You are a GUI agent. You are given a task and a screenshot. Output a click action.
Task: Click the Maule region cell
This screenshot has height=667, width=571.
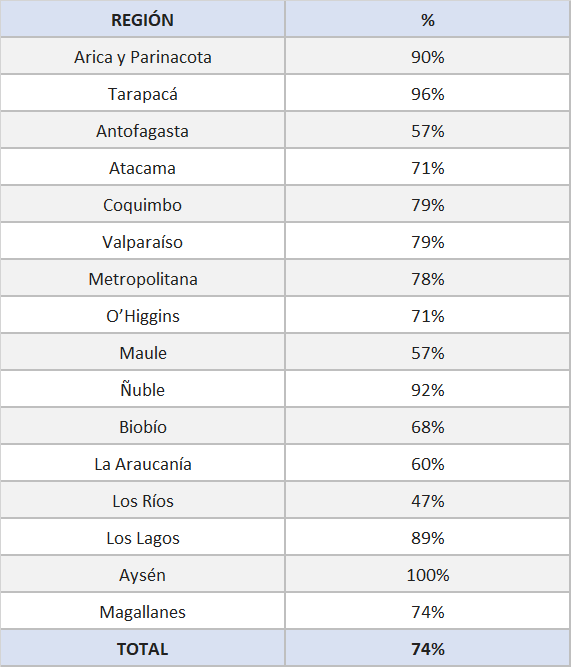coord(143,352)
